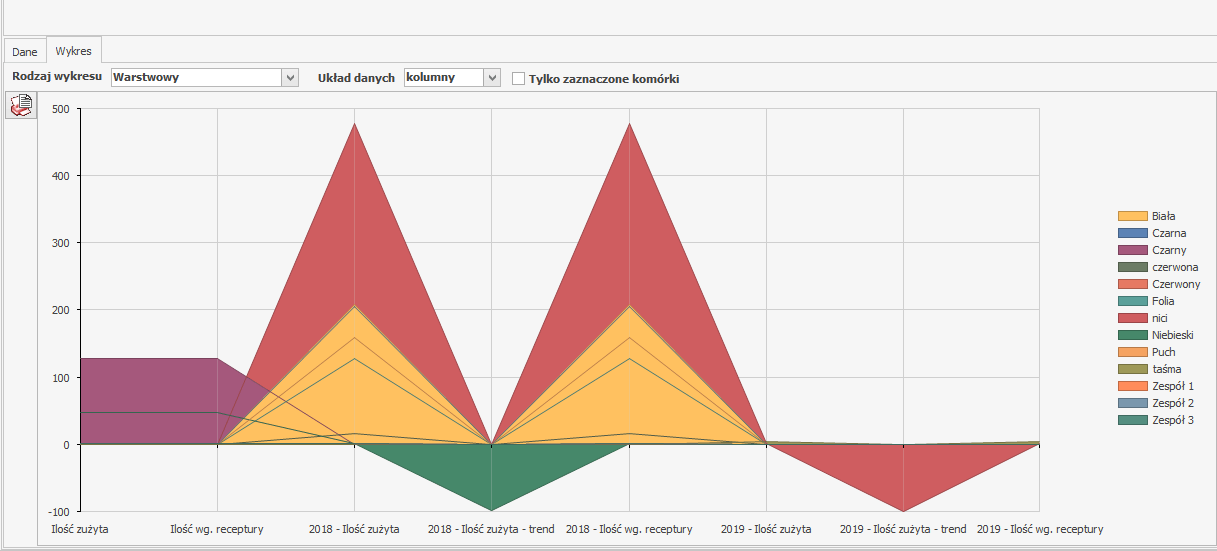This screenshot has height=551, width=1217.
Task: Click the 2019 - Ilość zużyta - trend label
Action: [x=903, y=529]
